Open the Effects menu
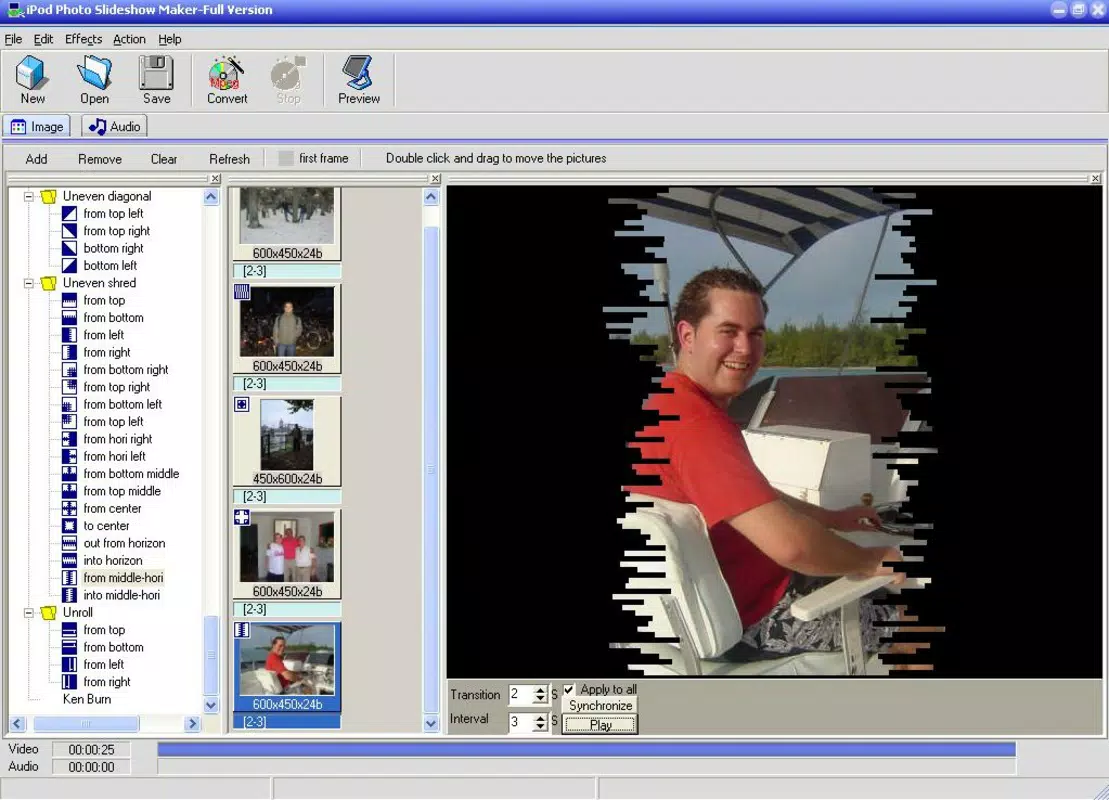Viewport: 1109px width, 800px height. pos(83,39)
